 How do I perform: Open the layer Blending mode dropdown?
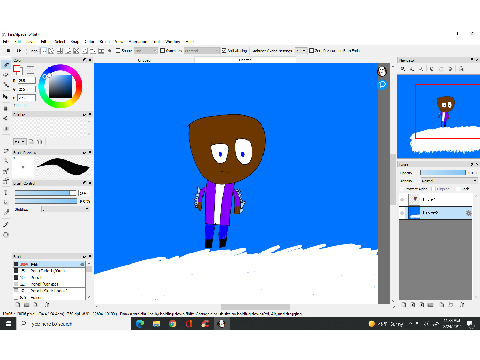(x=449, y=181)
